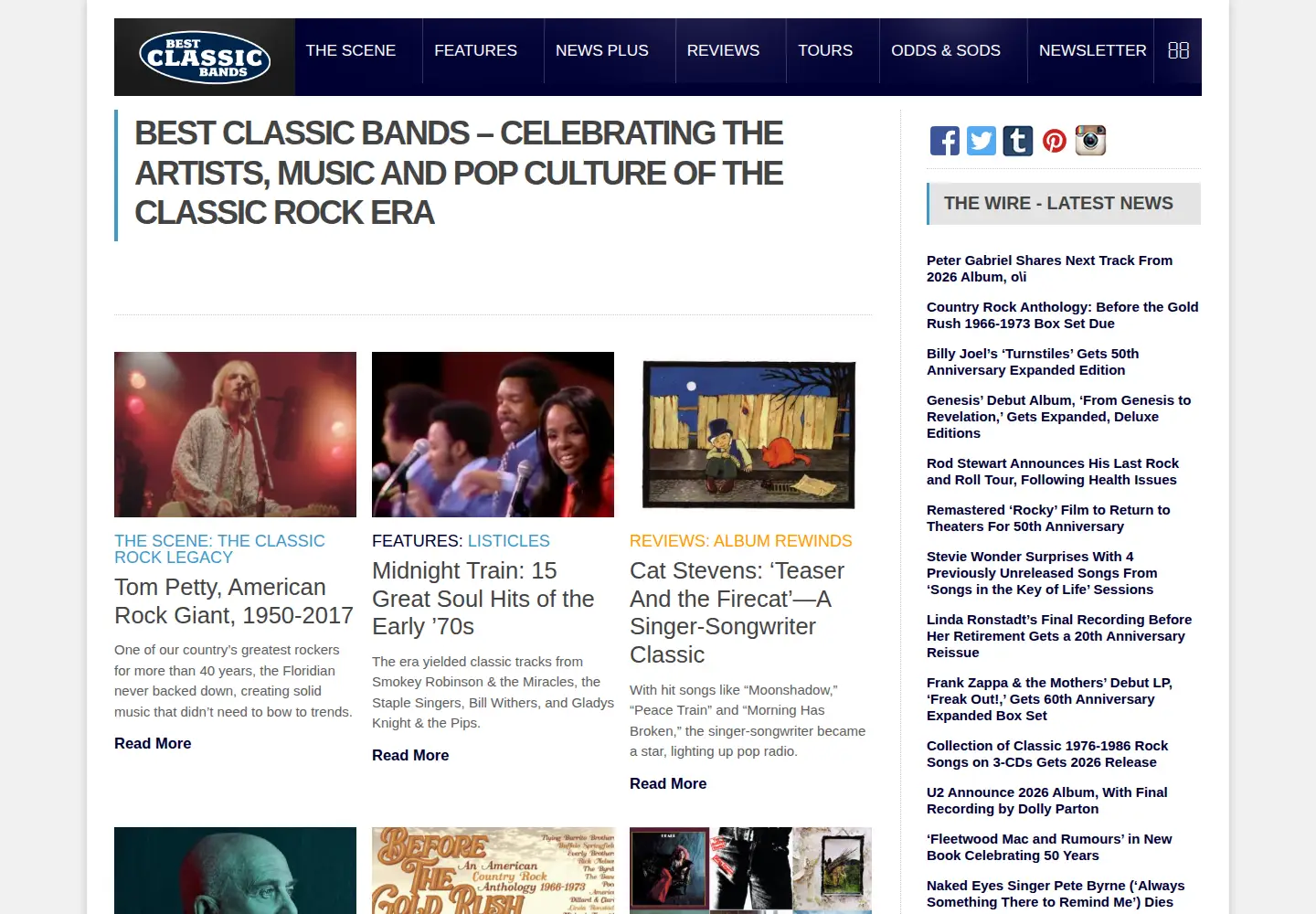1316x914 pixels.
Task: Read U2 Announce 2026 Album news
Action: 1047,801
